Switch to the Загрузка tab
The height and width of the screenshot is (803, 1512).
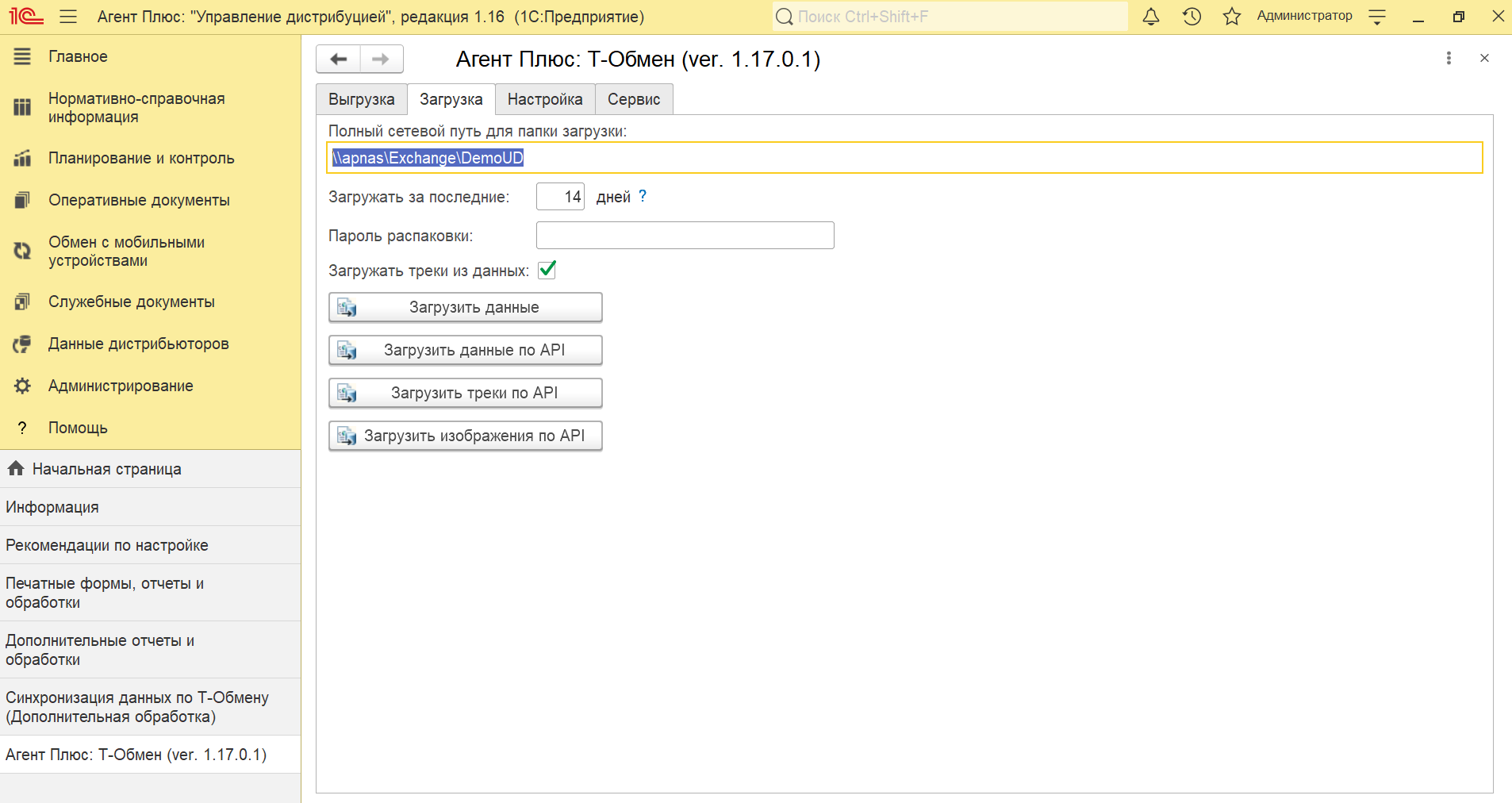451,99
